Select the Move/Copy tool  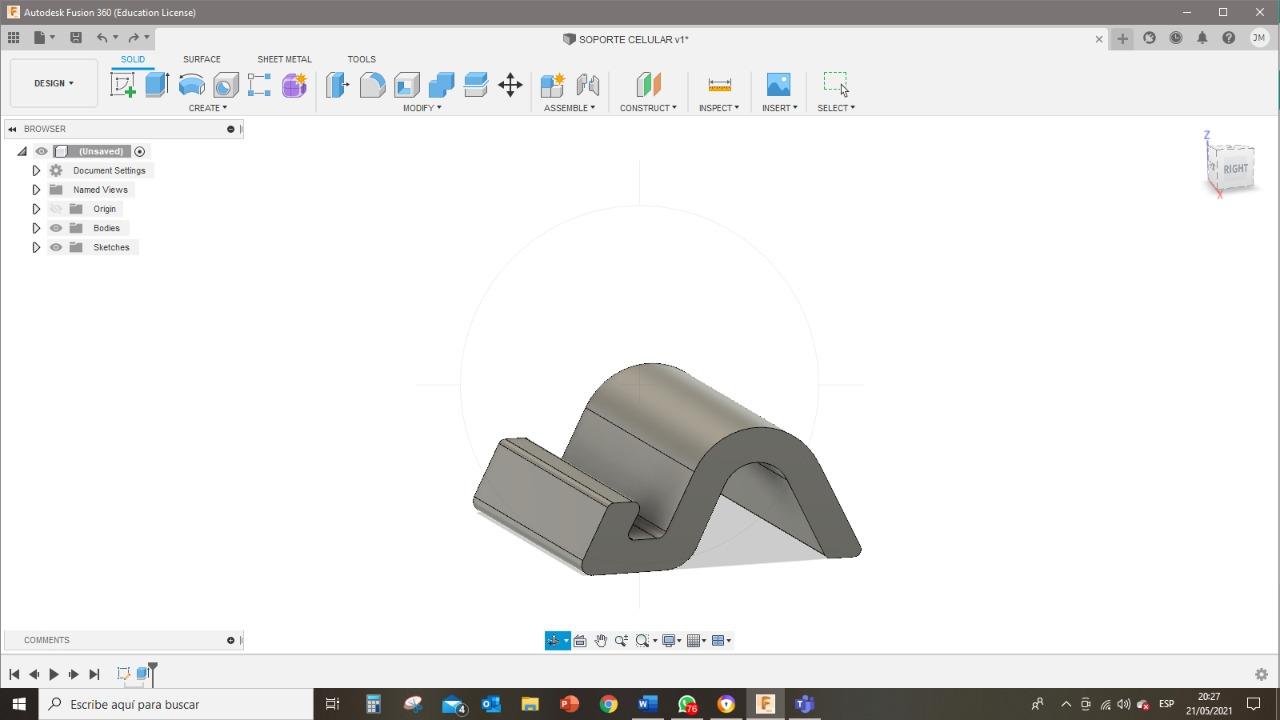(x=510, y=85)
